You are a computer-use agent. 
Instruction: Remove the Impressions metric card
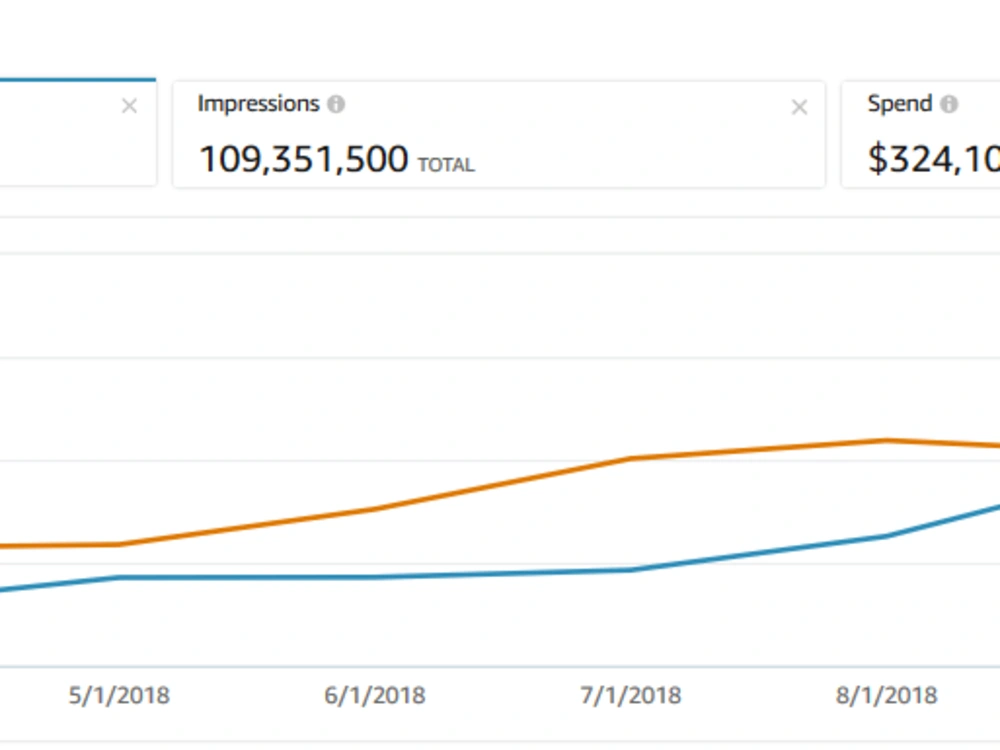pyautogui.click(x=799, y=107)
